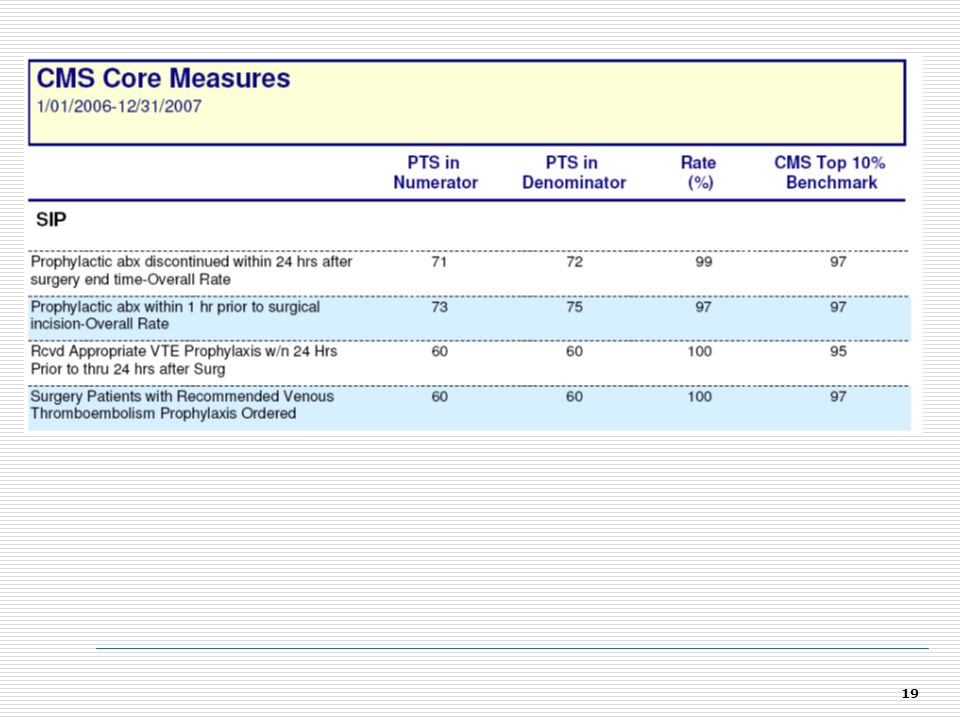960x720 pixels.
Task: Select the Prophylactic abx within 1 hr row label
Action: [x=175, y=315]
